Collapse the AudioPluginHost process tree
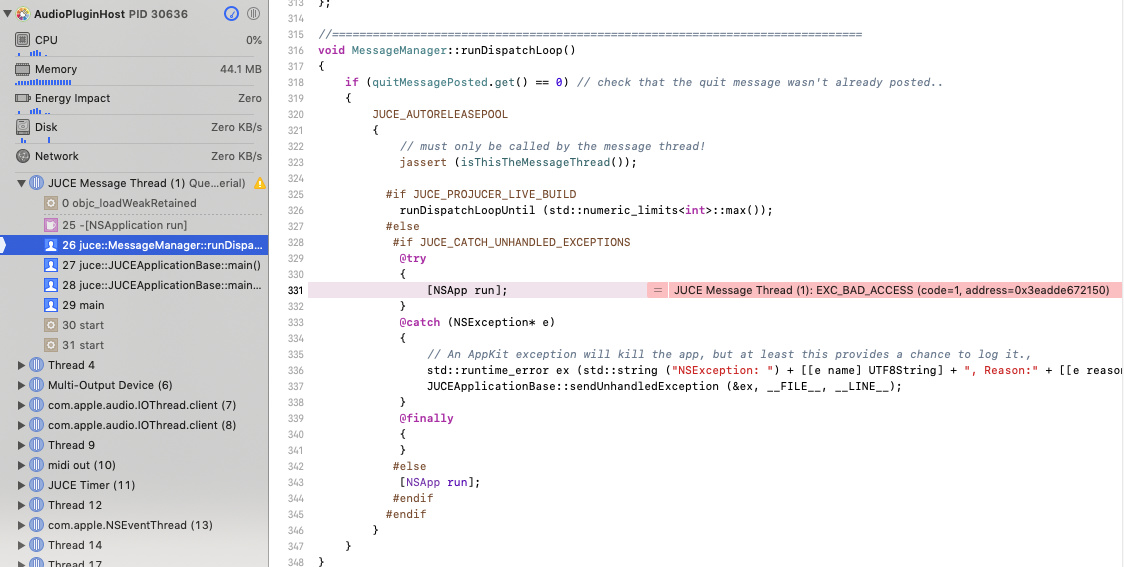 coord(7,14)
